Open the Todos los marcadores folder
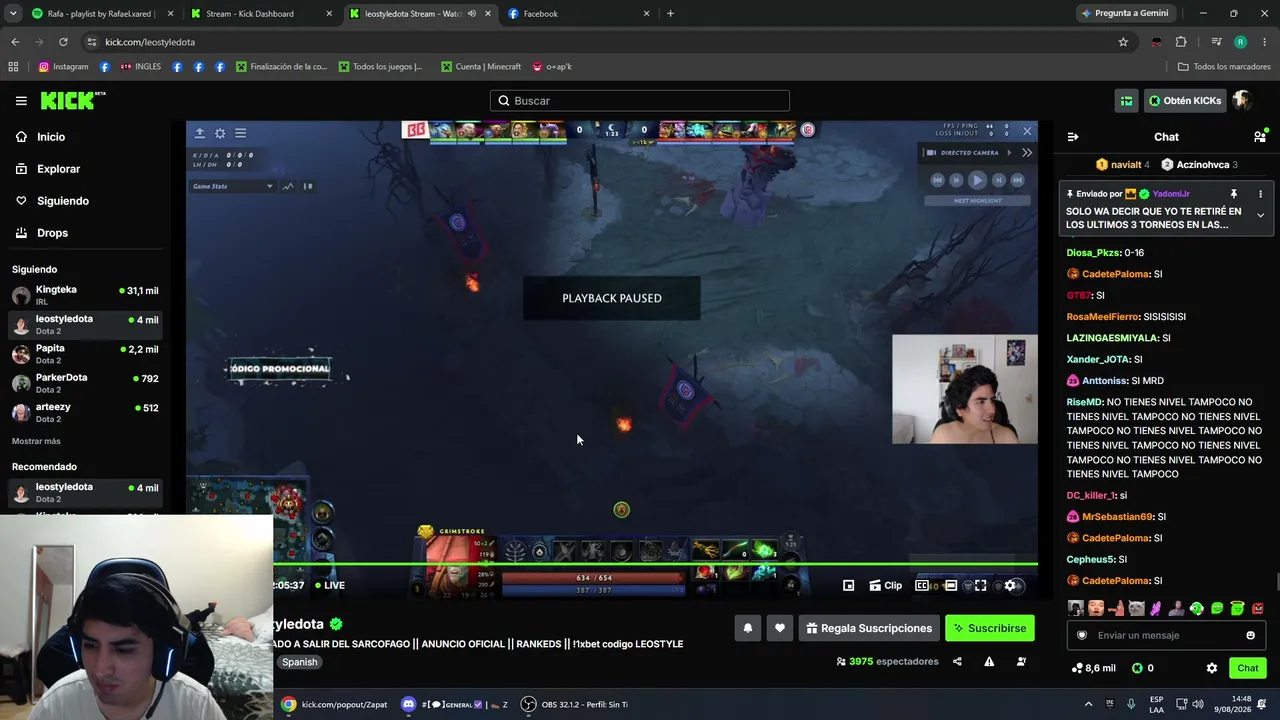 pyautogui.click(x=1223, y=67)
